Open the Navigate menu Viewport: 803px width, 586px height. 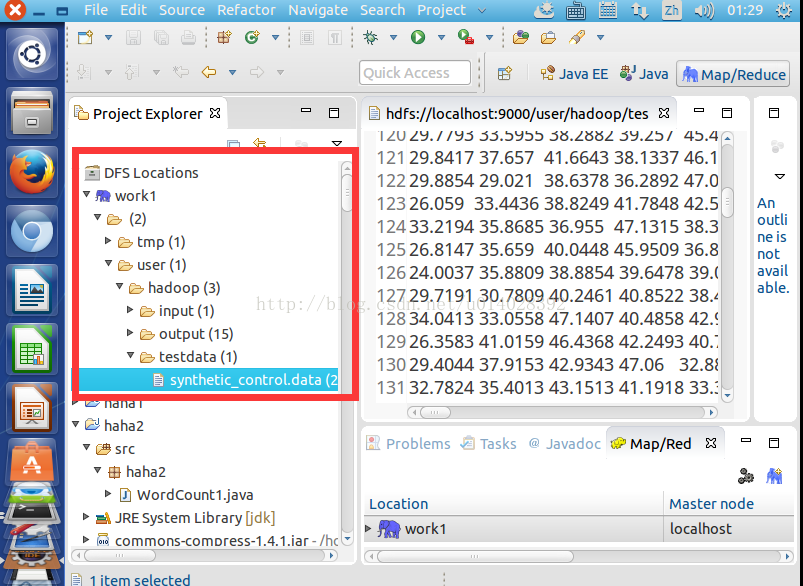tap(318, 10)
